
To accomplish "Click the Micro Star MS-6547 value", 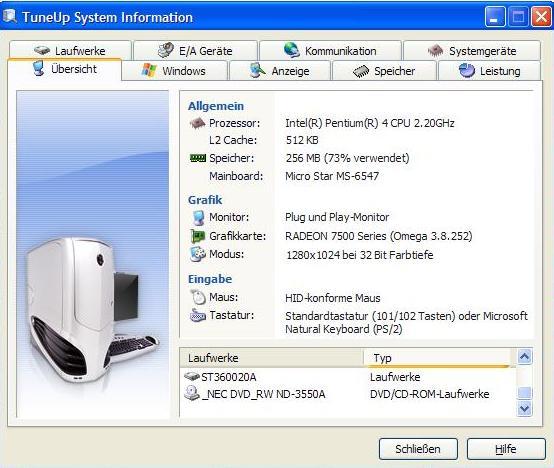I will [x=332, y=176].
